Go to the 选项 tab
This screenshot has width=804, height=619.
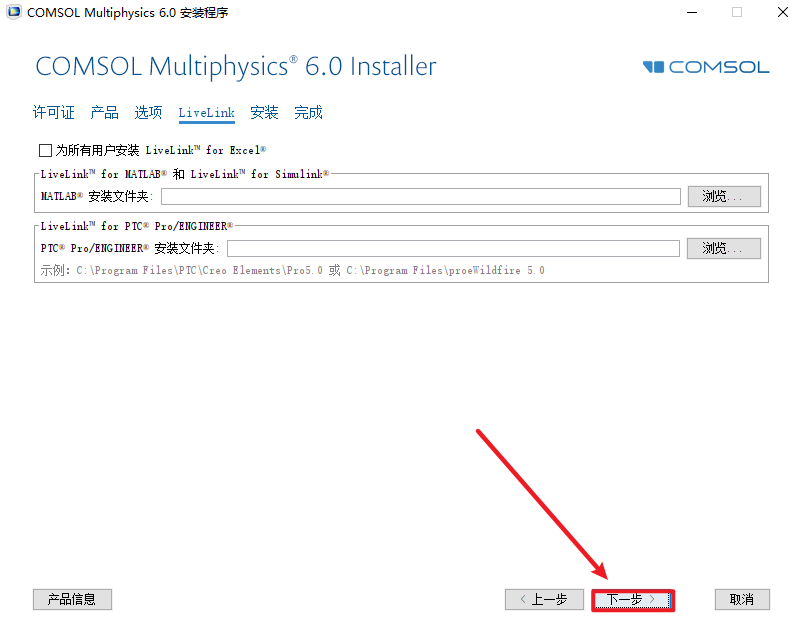tap(148, 112)
